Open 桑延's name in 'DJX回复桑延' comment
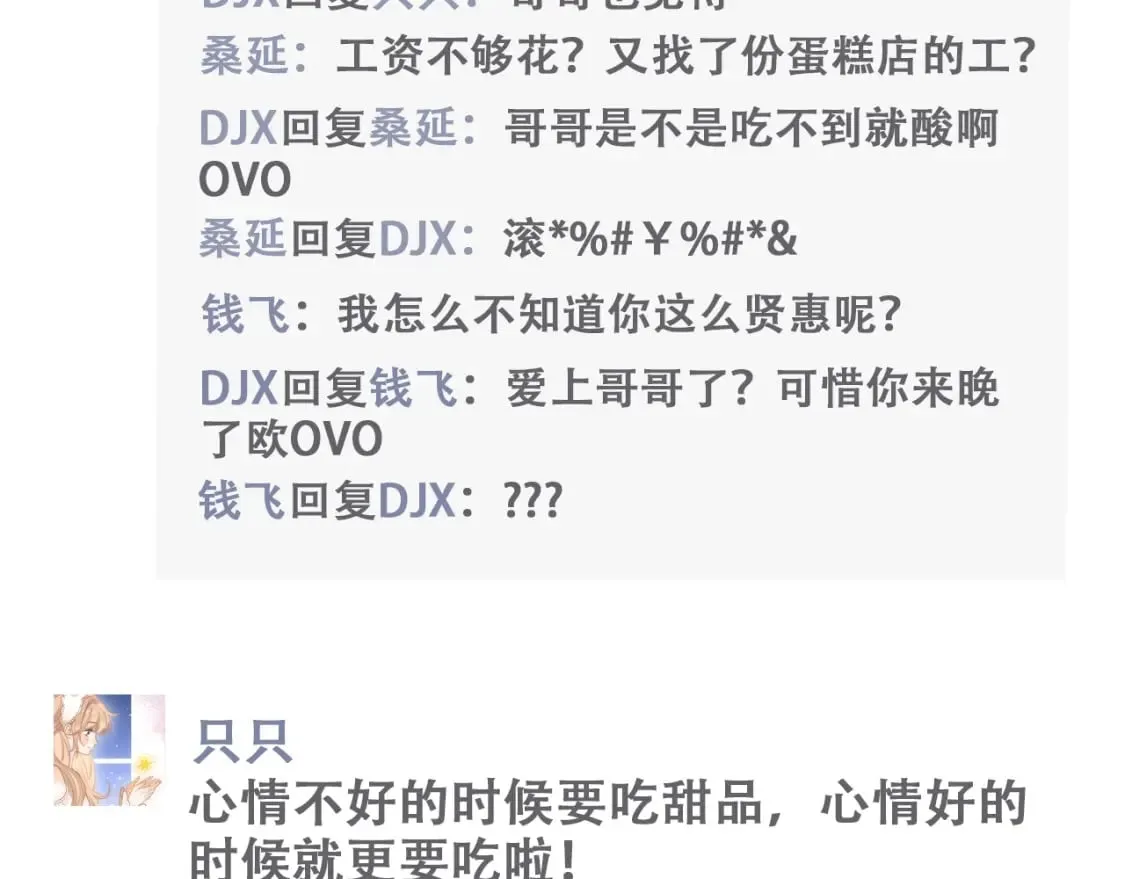The height and width of the screenshot is (879, 1125). 413,129
